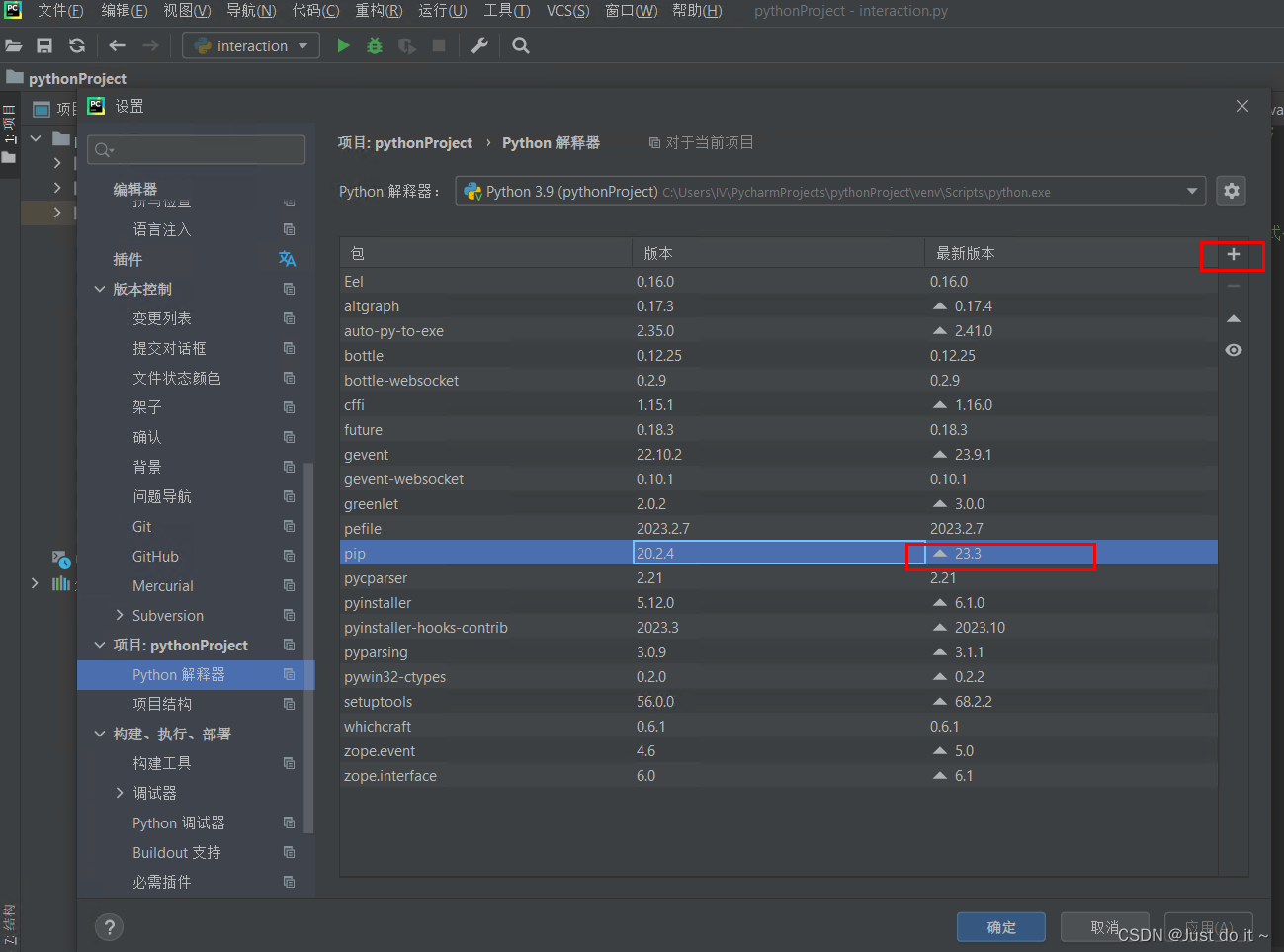Open the Python 解释器 interpreter dropdown
The image size is (1284, 952).
[830, 191]
